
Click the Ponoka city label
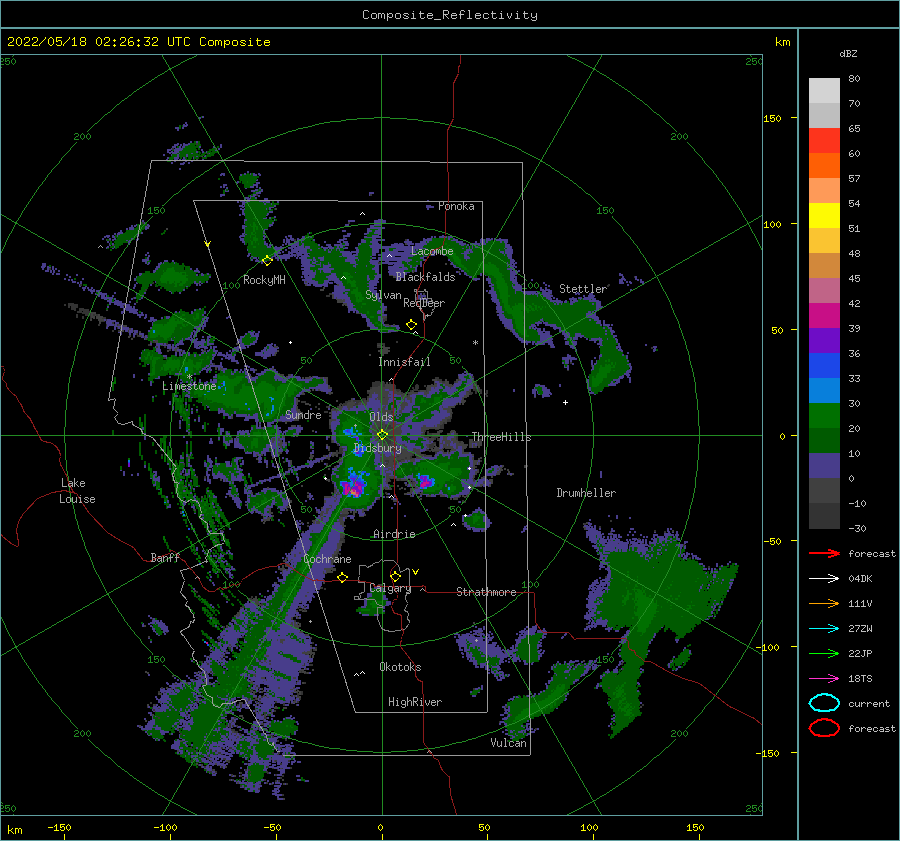click(456, 206)
